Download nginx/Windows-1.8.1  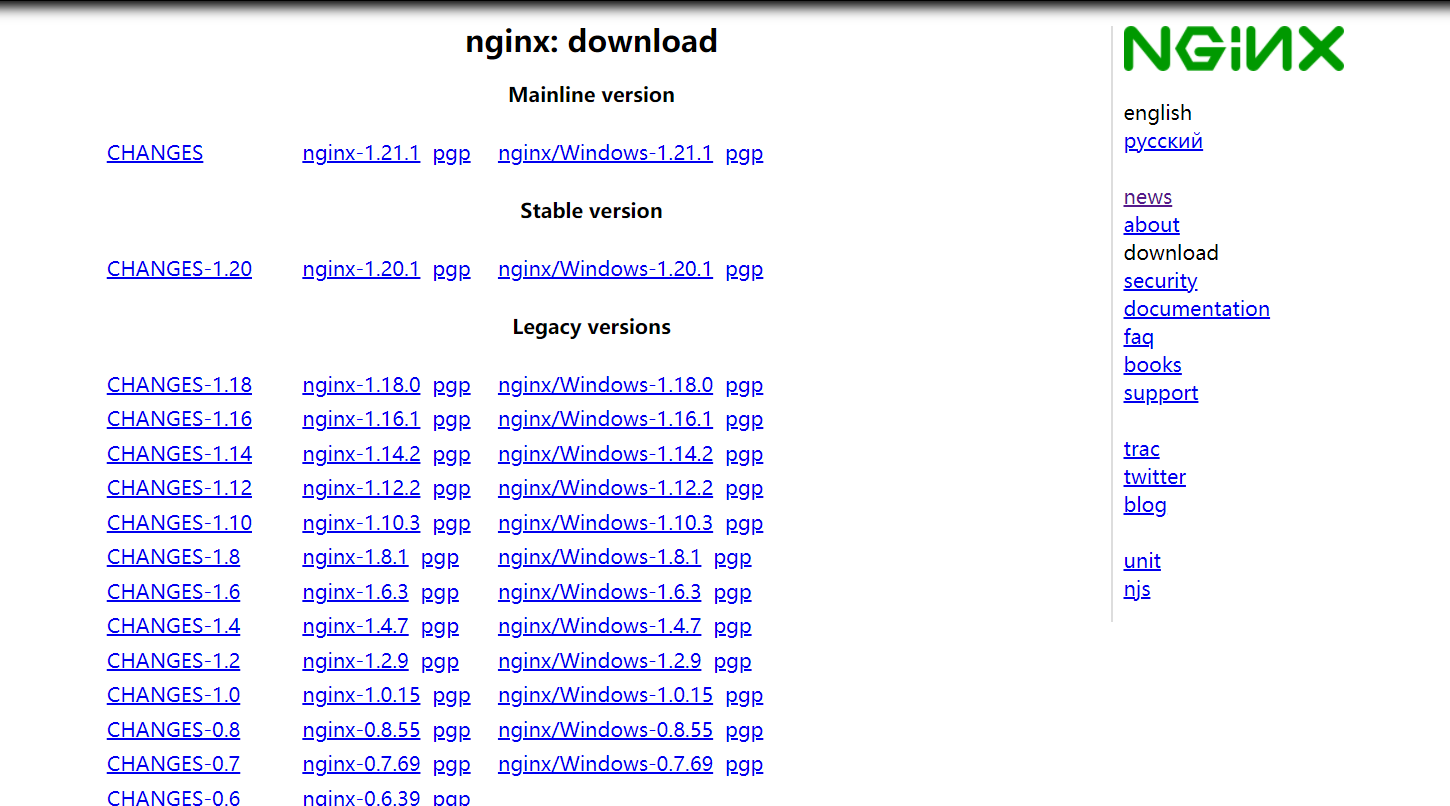[599, 557]
